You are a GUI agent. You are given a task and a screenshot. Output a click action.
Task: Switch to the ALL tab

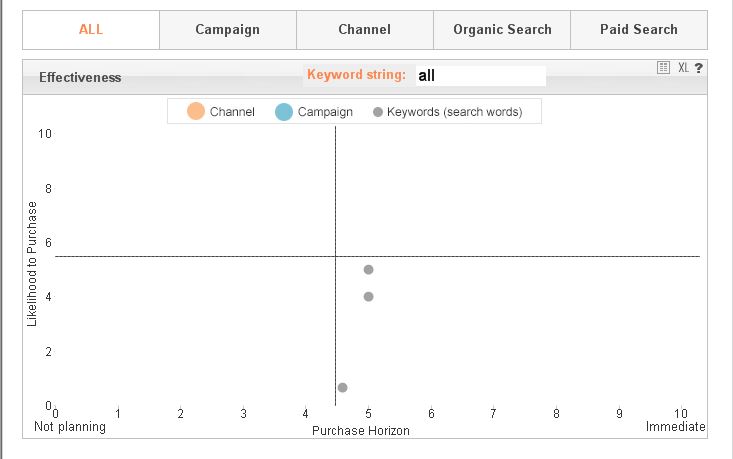[91, 30]
